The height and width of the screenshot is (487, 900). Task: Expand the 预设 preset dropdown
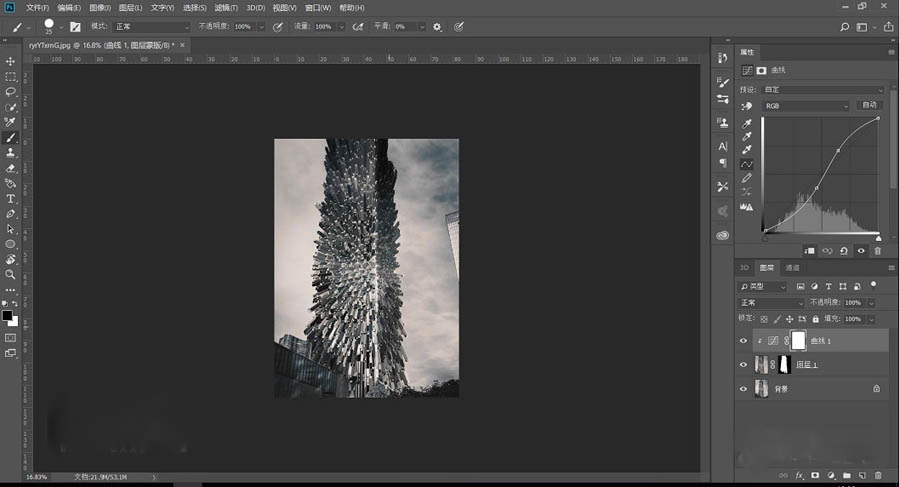(x=824, y=89)
